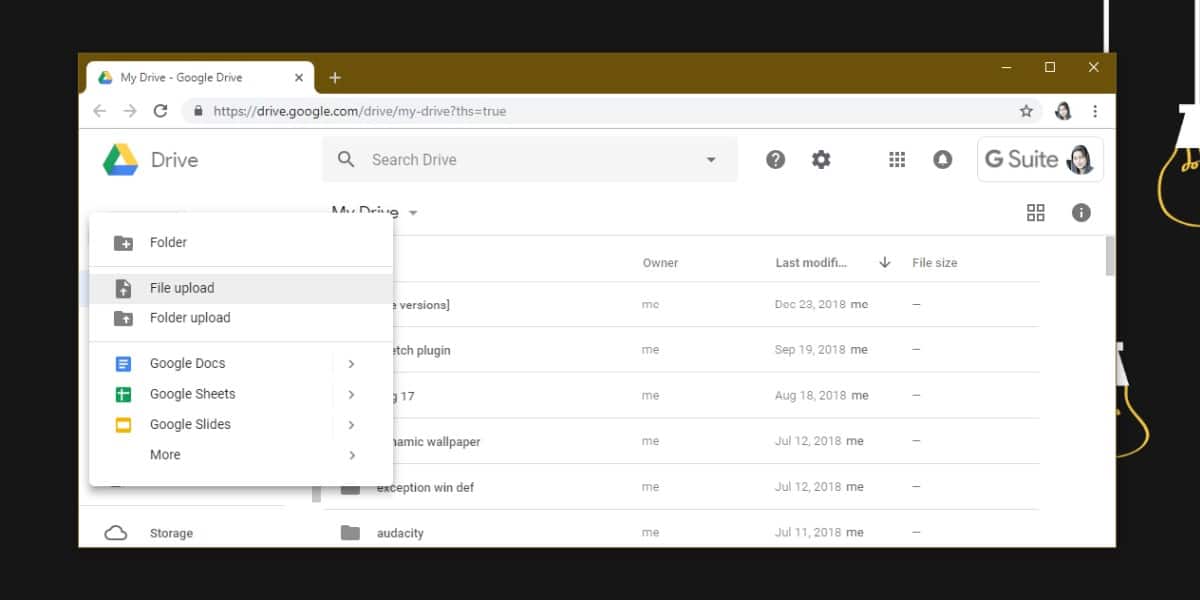
Task: Open the Google Docs icon in the menu
Action: pyautogui.click(x=124, y=363)
